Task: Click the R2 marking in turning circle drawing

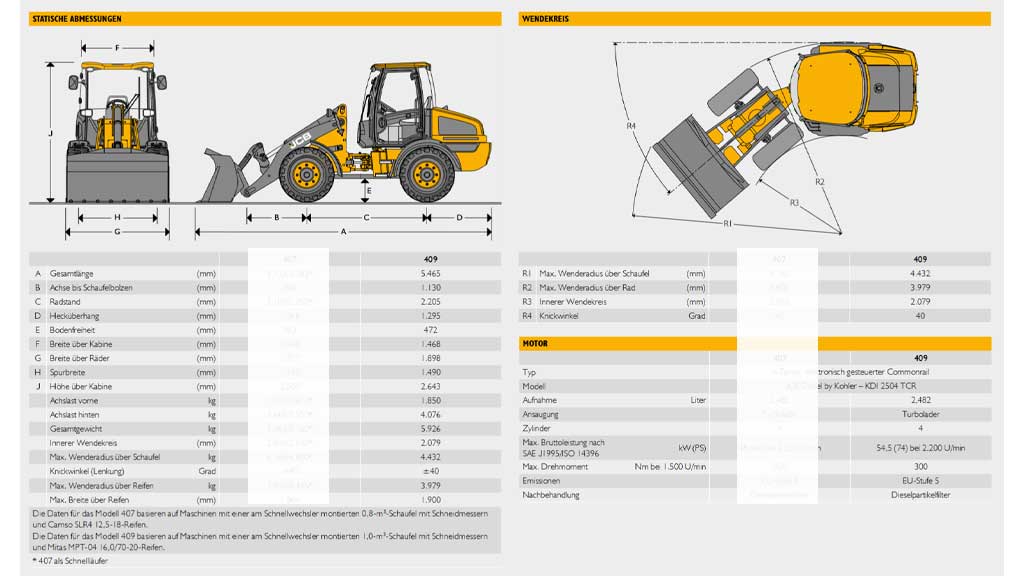Action: (x=820, y=182)
